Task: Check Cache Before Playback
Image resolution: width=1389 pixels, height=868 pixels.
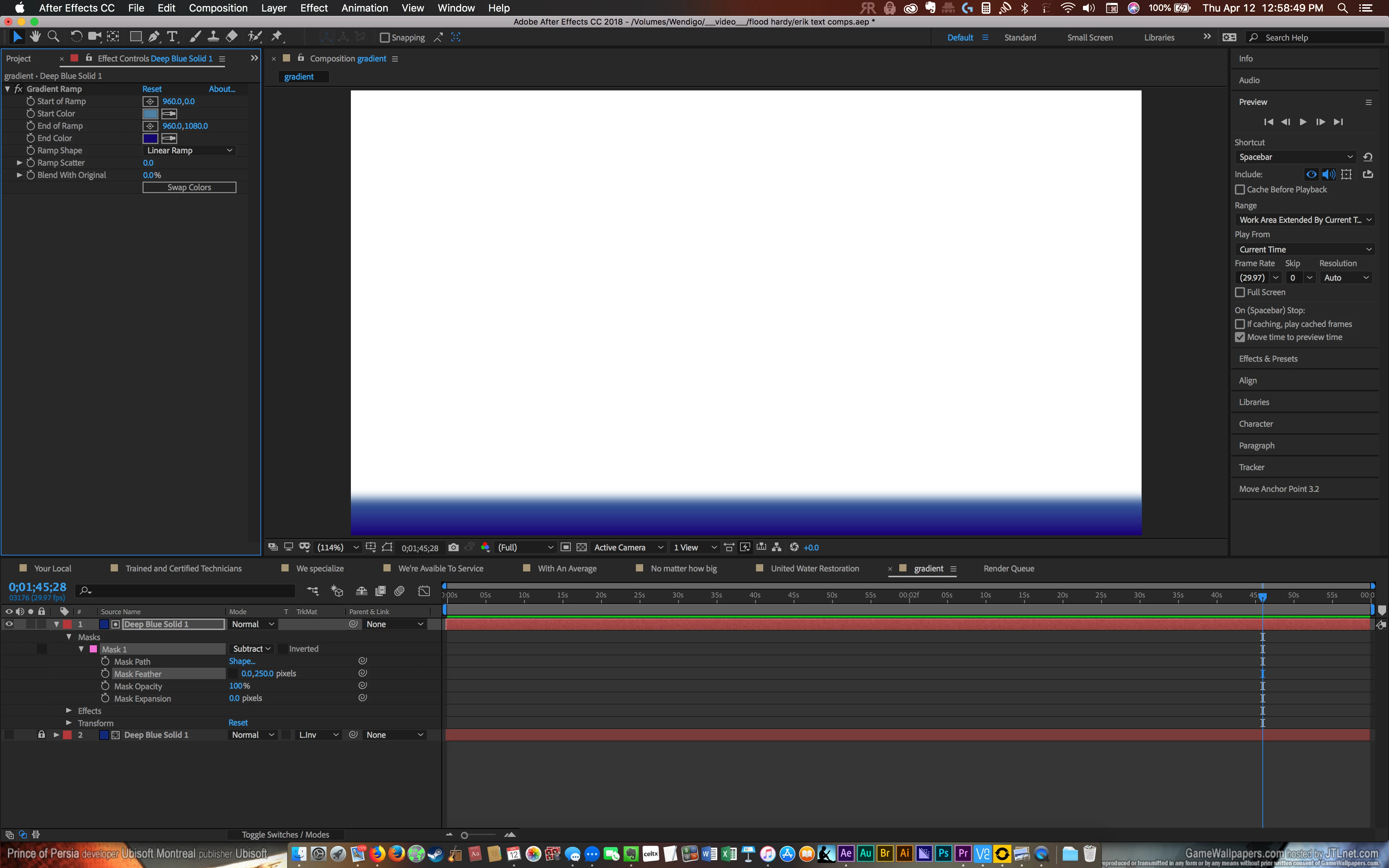Action: tap(1240, 190)
